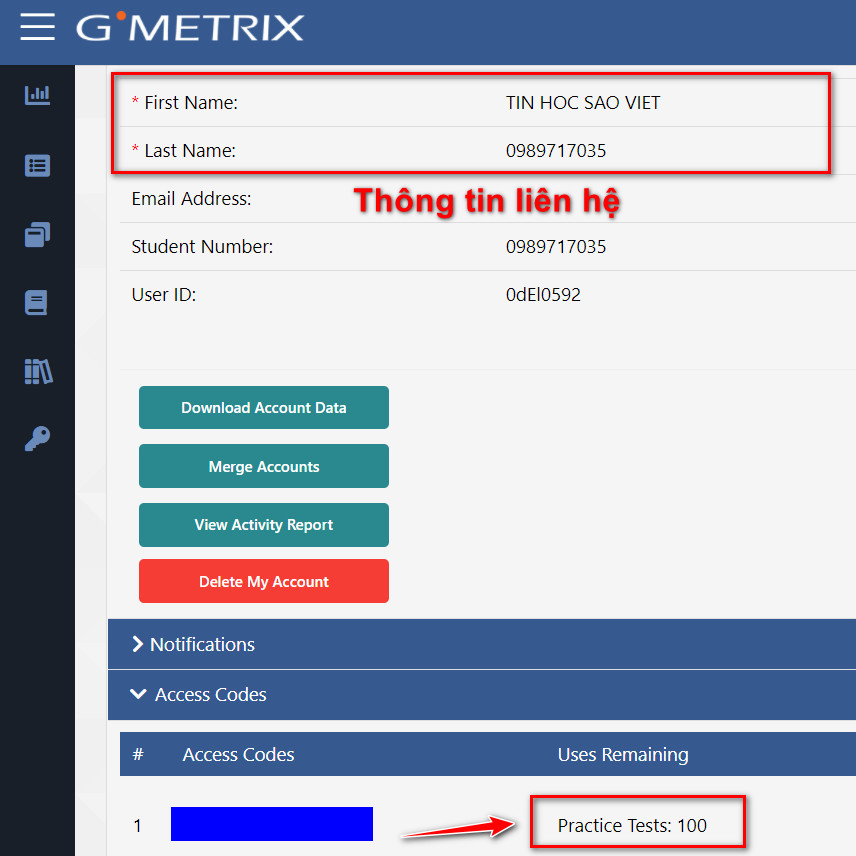The image size is (856, 856).
Task: Click the # column header
Action: pyautogui.click(x=138, y=754)
